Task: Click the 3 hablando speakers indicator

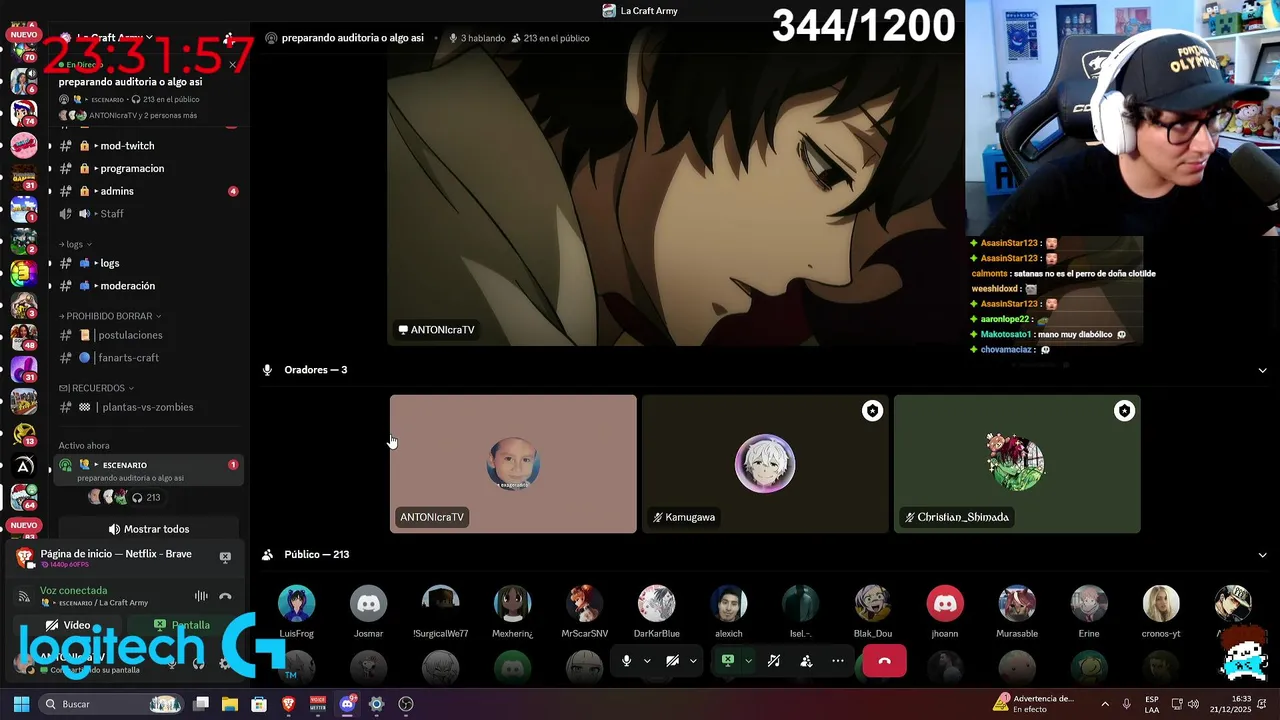Action: (477, 38)
